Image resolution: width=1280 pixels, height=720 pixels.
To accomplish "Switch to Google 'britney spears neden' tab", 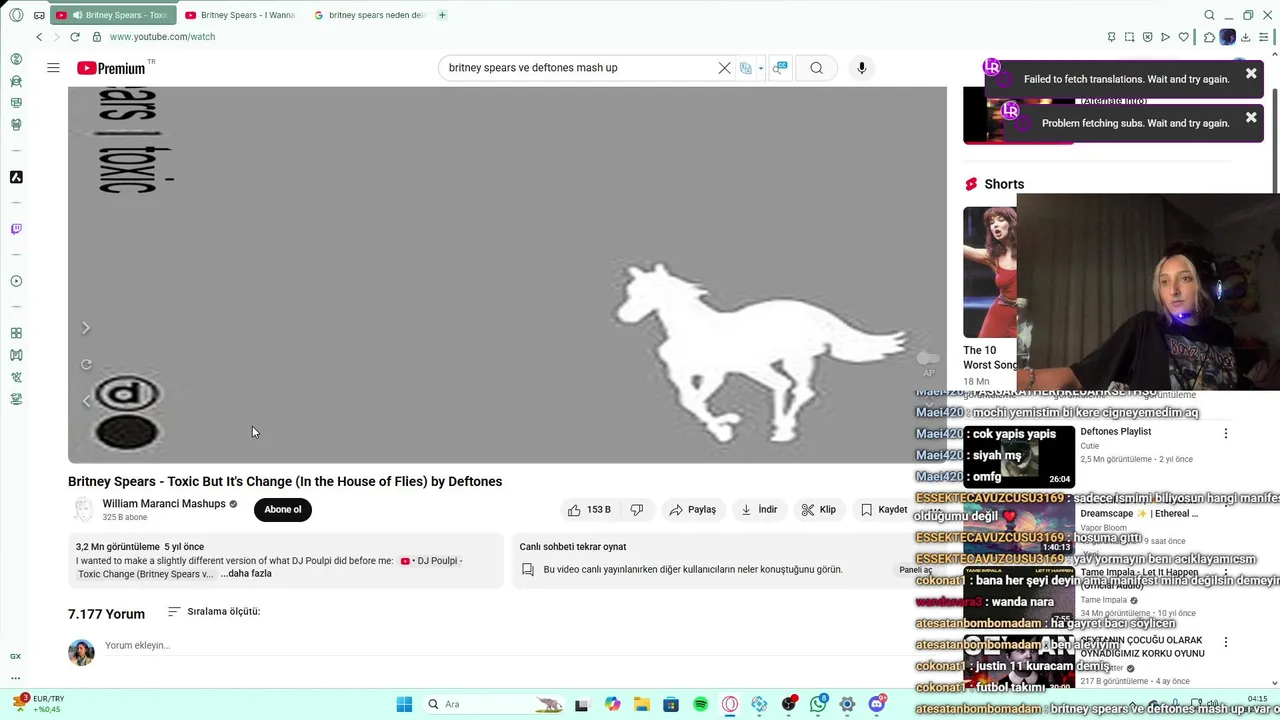I will coord(370,15).
